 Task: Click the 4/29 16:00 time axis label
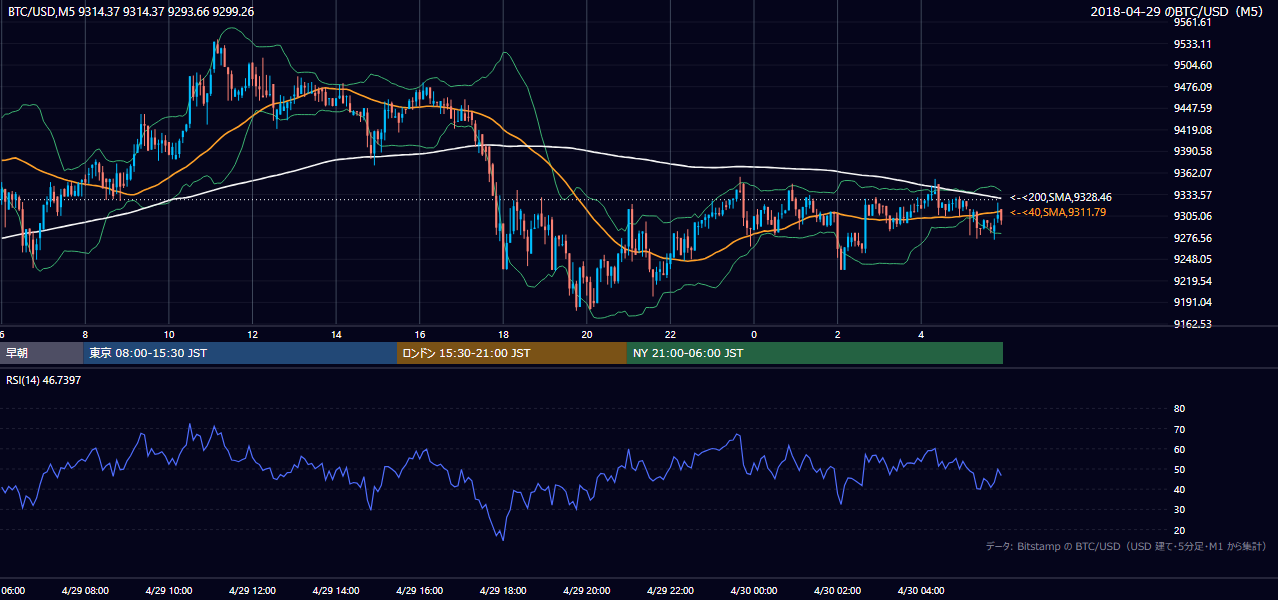[419, 590]
